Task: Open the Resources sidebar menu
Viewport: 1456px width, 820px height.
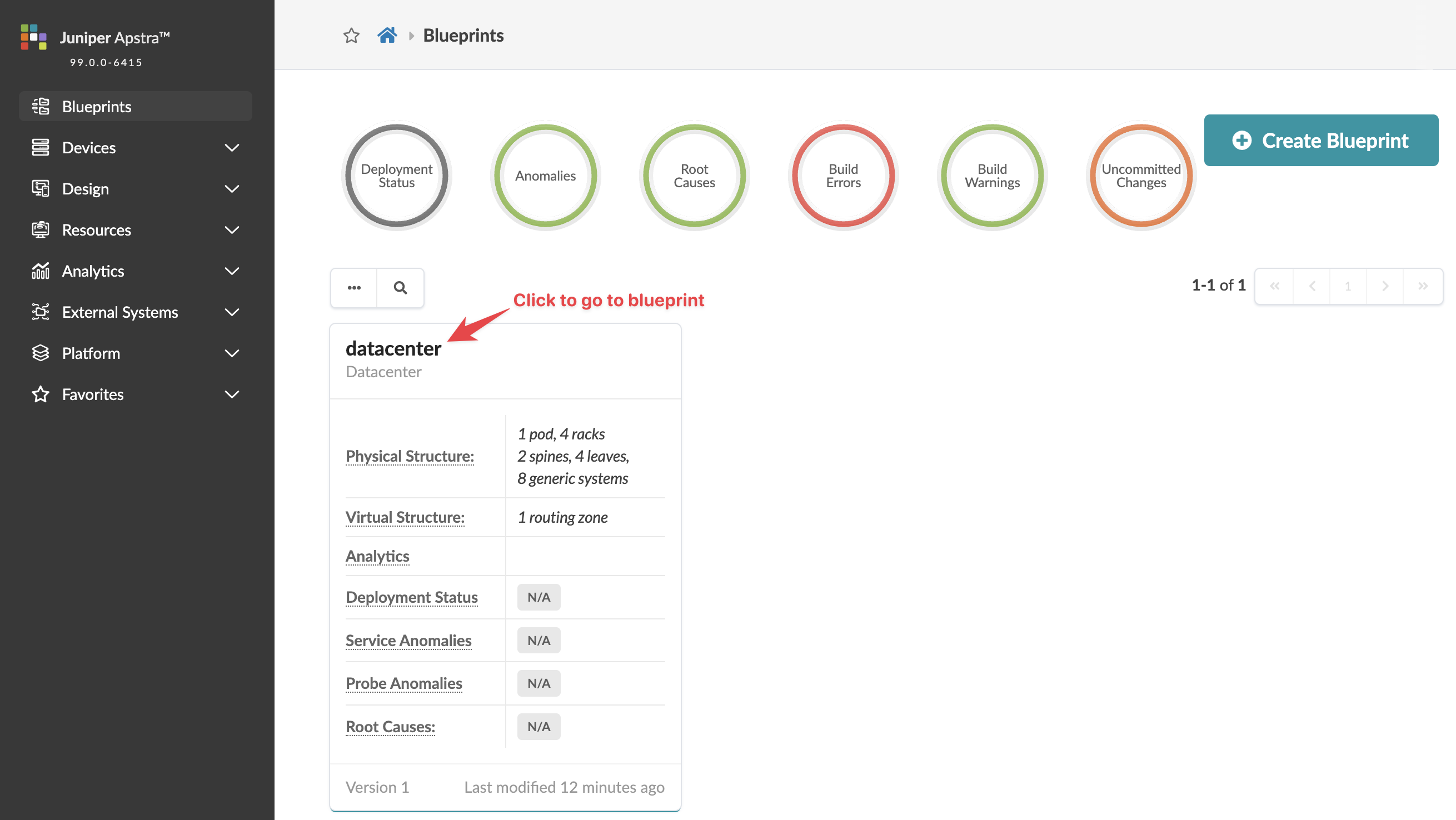Action: [96, 230]
